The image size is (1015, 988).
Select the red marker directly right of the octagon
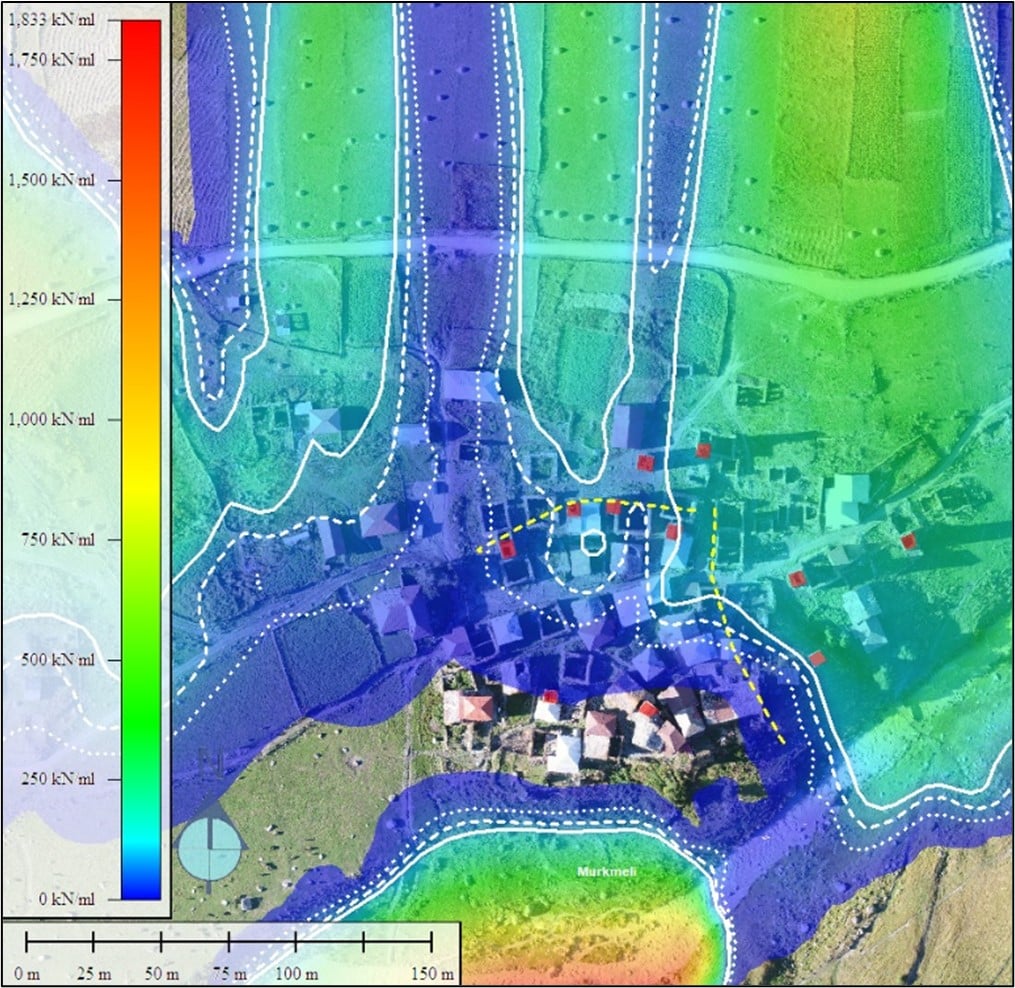point(672,532)
